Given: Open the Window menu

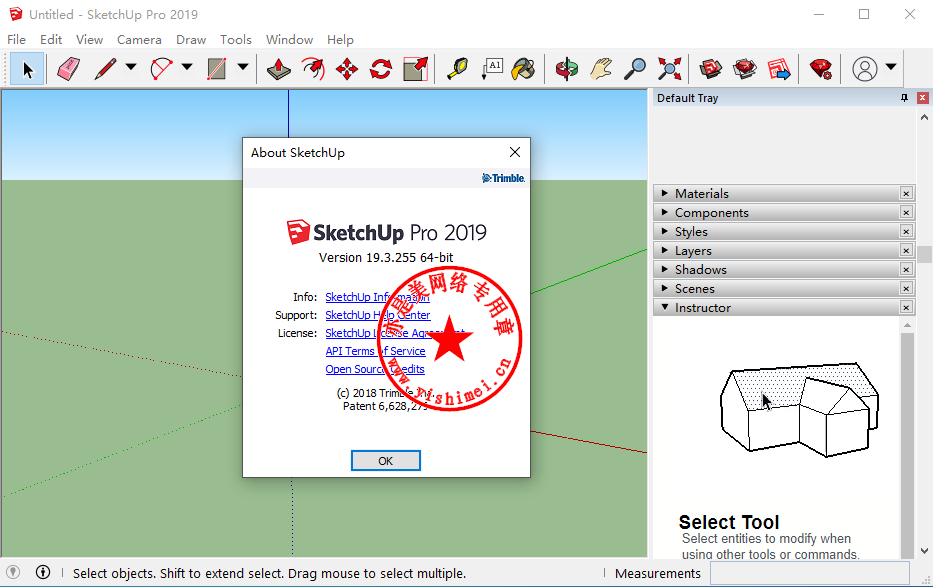Looking at the screenshot, I should point(289,39).
